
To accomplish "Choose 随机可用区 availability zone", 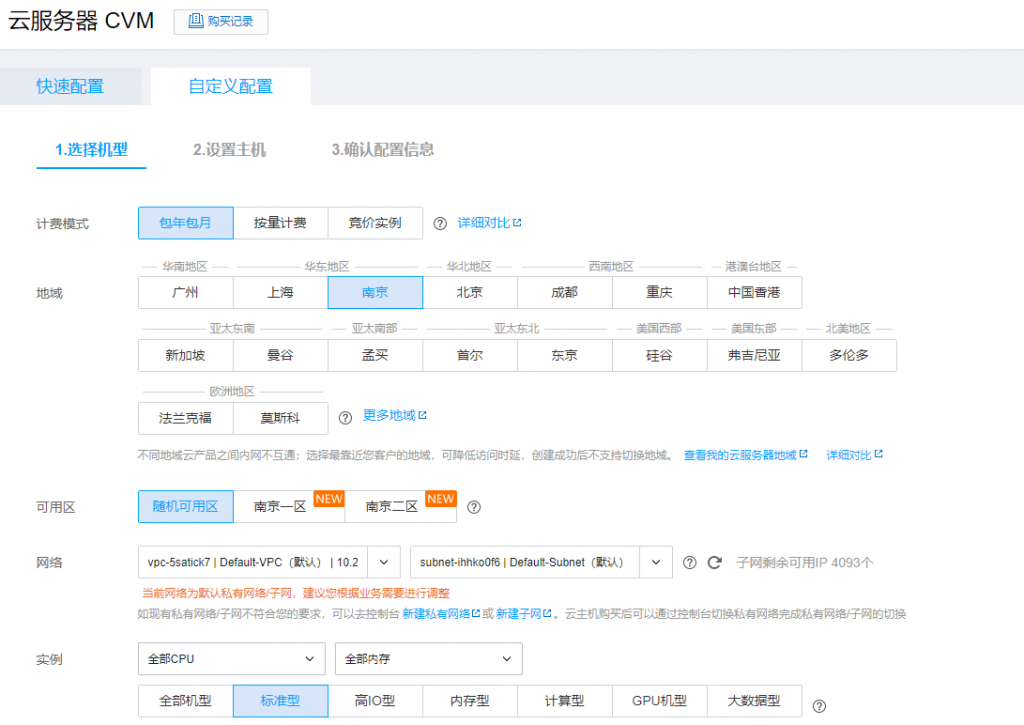I will [185, 507].
